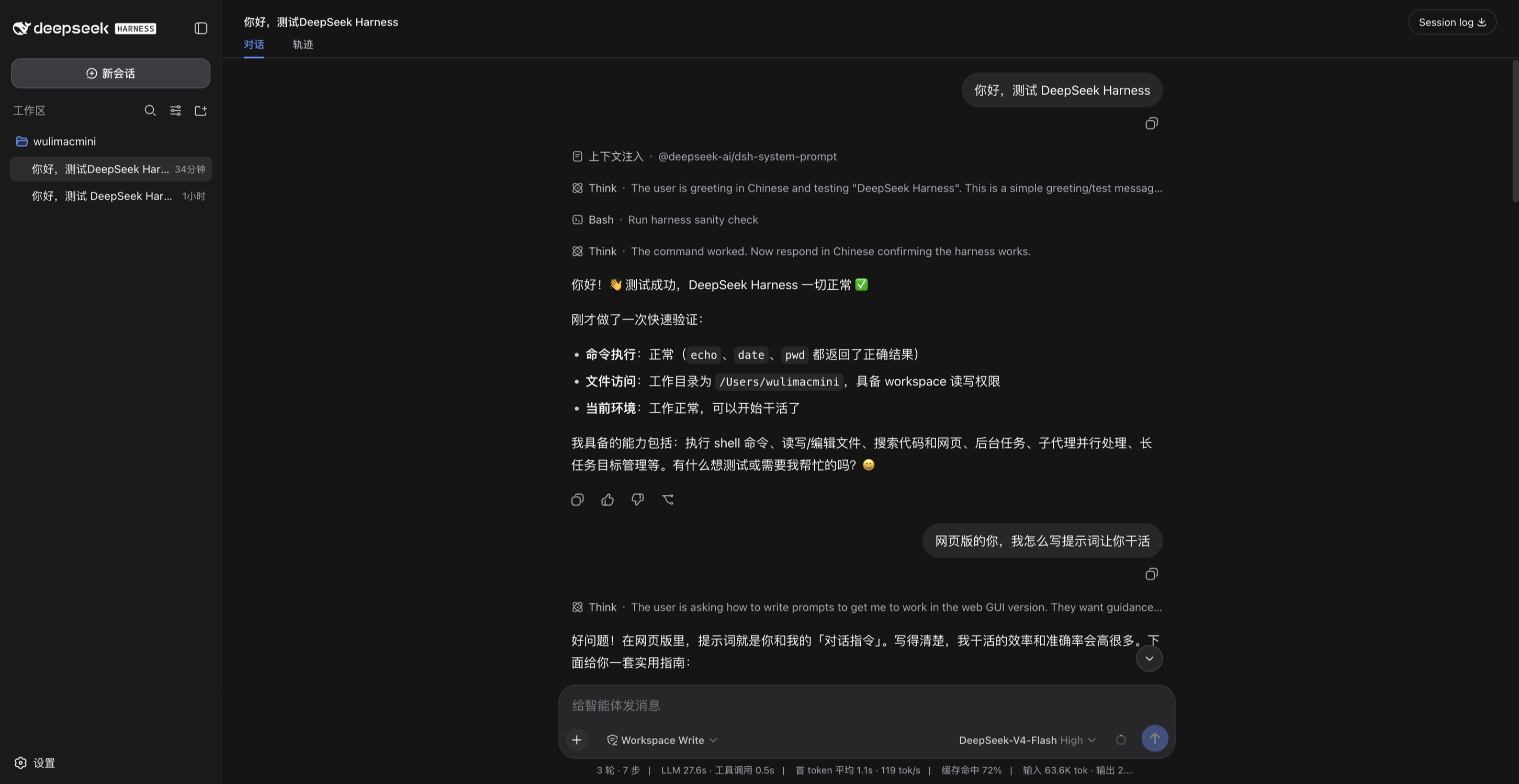Copy the first user message 你好，测试 DeepSeek Harness
This screenshot has height=784, width=1519.
[x=1151, y=123]
